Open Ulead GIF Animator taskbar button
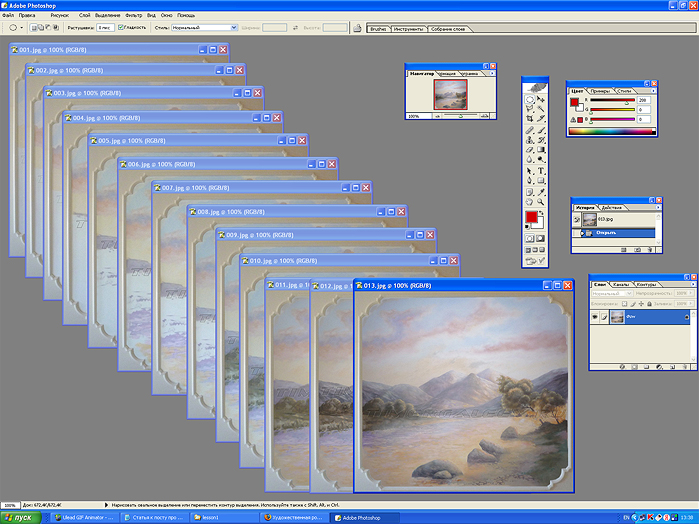This screenshot has height=524, width=699. coord(83,518)
